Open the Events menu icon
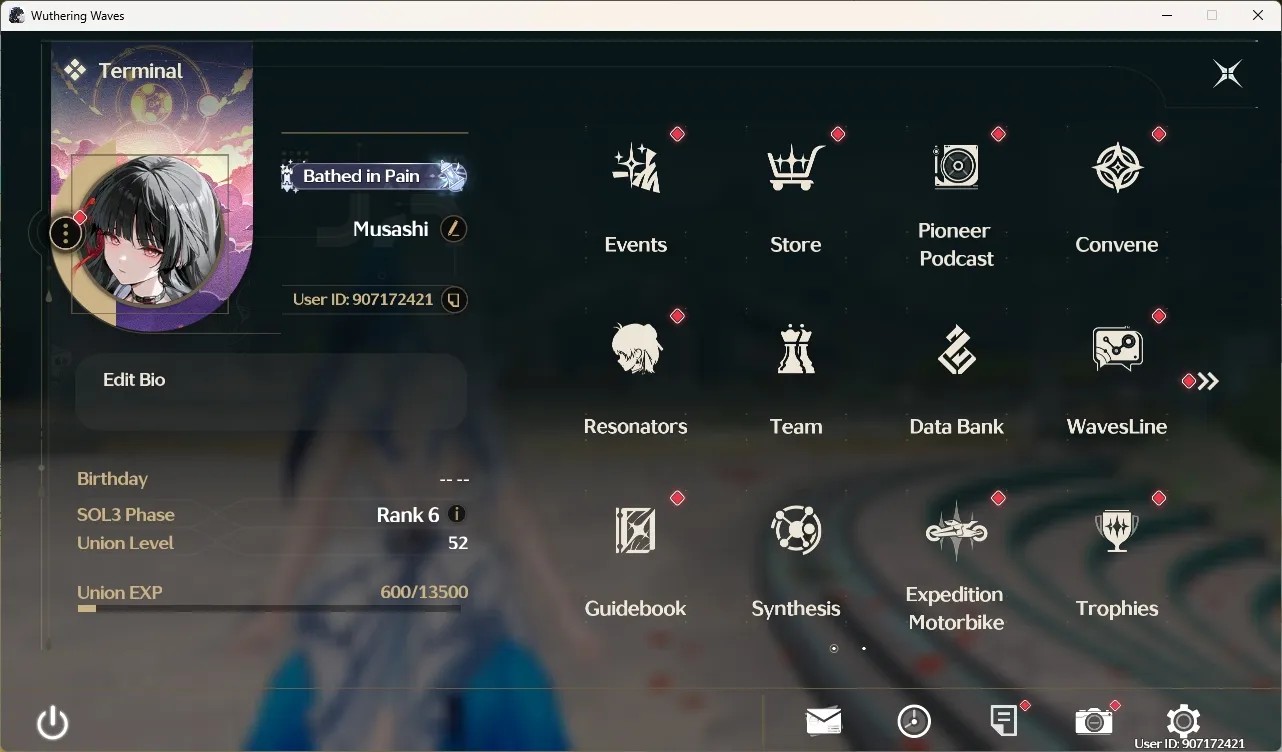Screen dimensions: 1282x752 point(636,168)
